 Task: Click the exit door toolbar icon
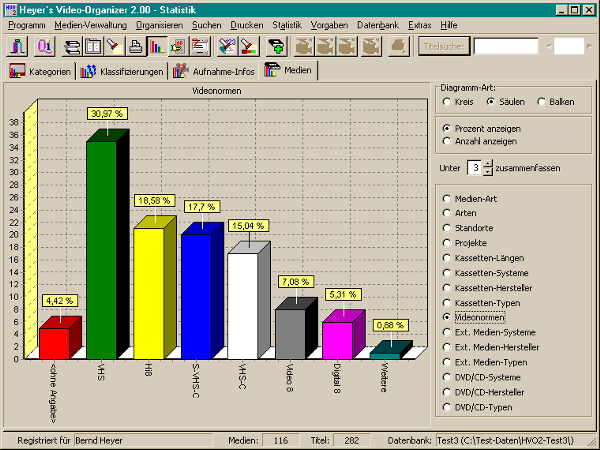[x=19, y=46]
